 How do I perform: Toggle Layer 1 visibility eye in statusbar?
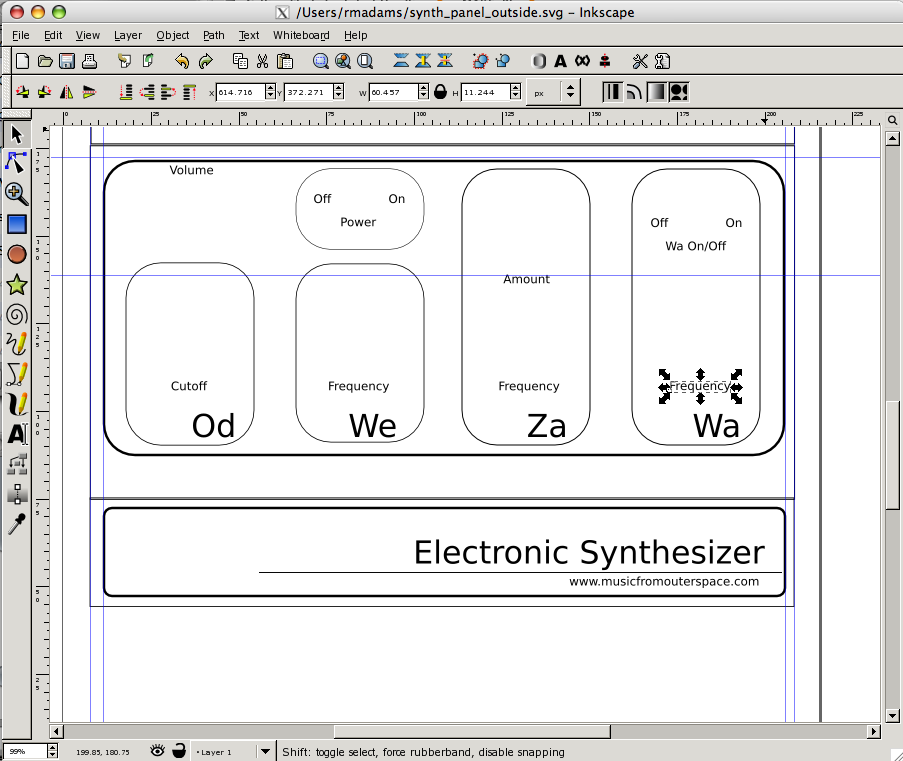click(x=156, y=750)
